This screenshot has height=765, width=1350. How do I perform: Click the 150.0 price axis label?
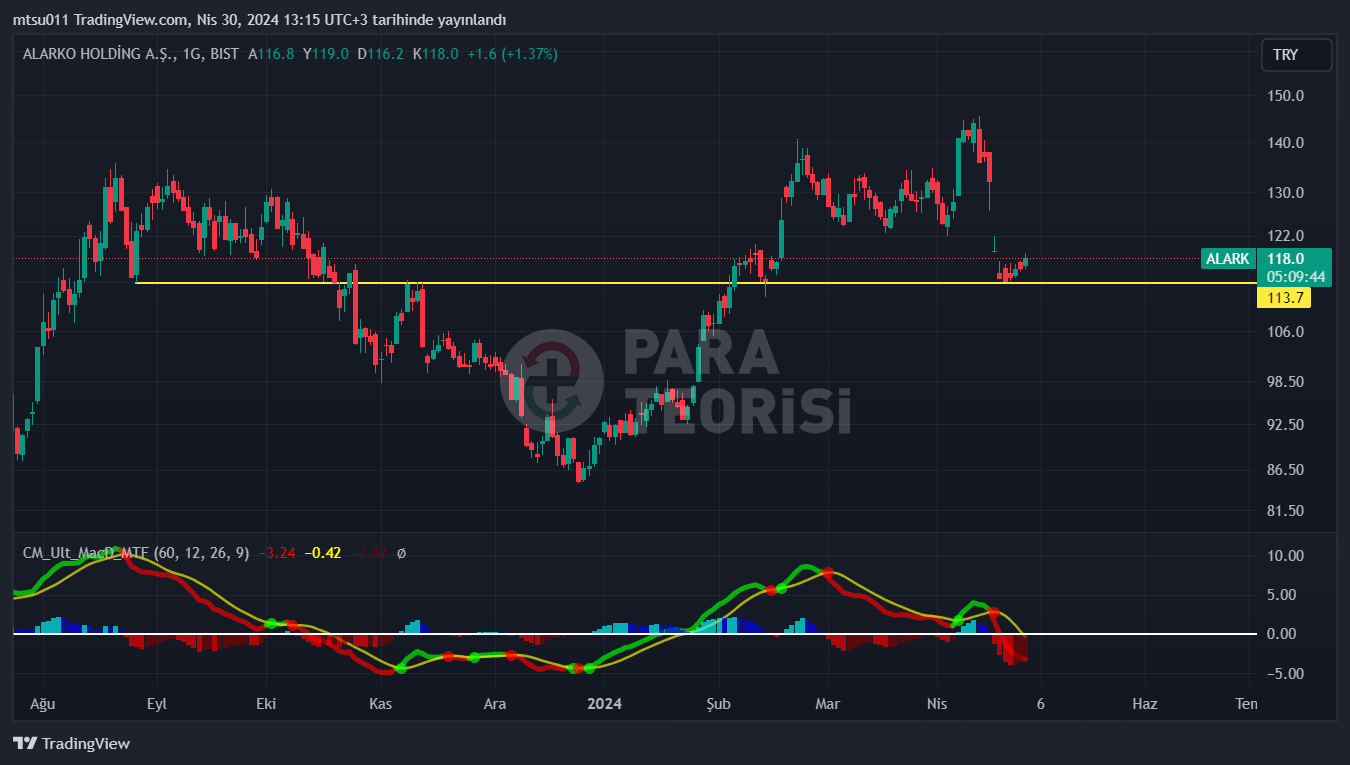[x=1285, y=96]
